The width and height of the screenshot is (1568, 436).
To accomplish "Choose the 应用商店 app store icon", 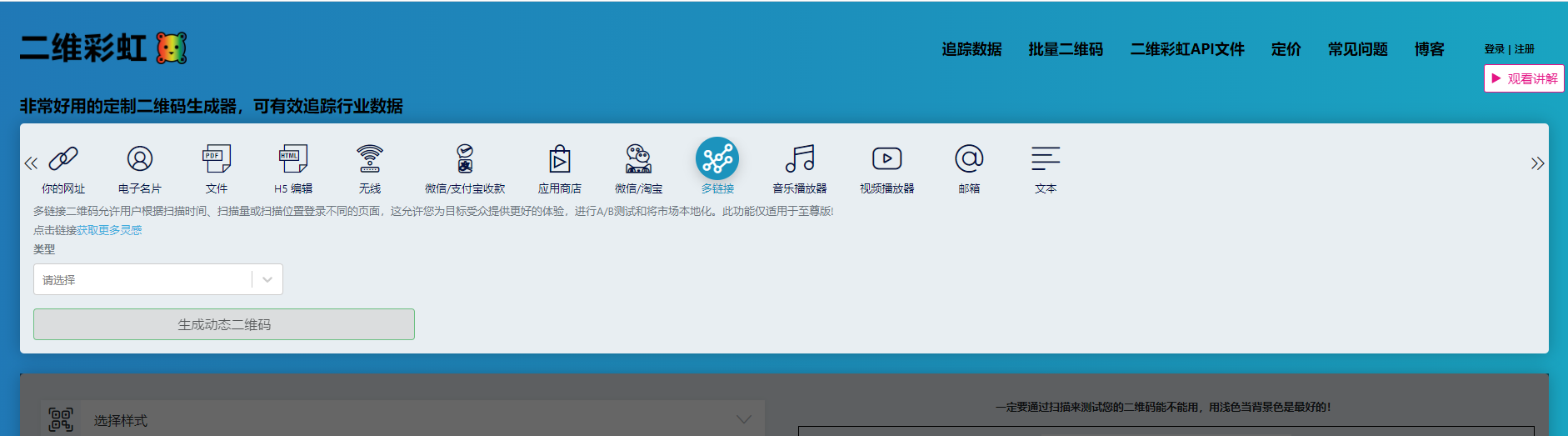I will (x=560, y=158).
